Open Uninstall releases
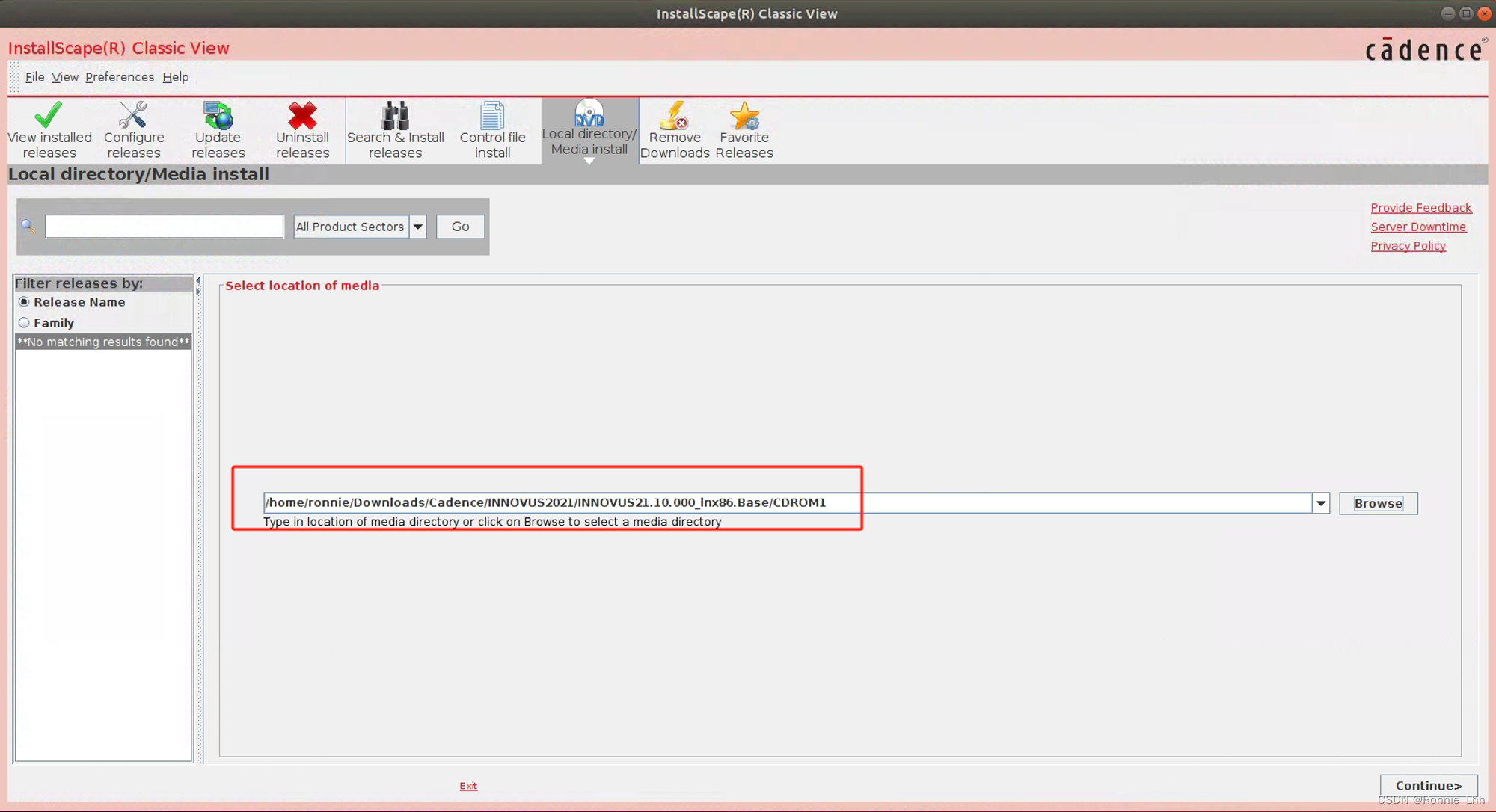 [x=302, y=130]
